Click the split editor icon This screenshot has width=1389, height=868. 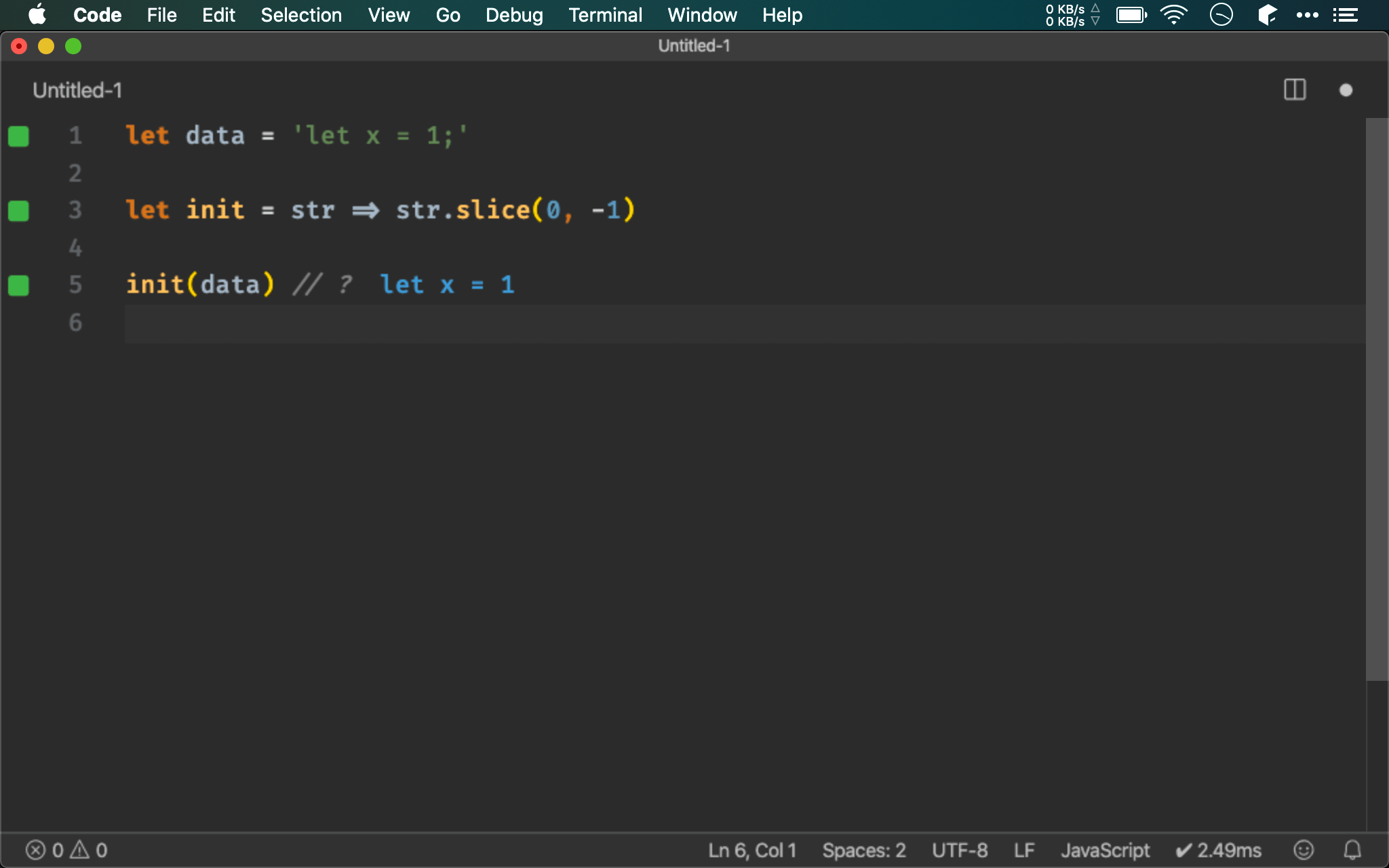(1295, 90)
